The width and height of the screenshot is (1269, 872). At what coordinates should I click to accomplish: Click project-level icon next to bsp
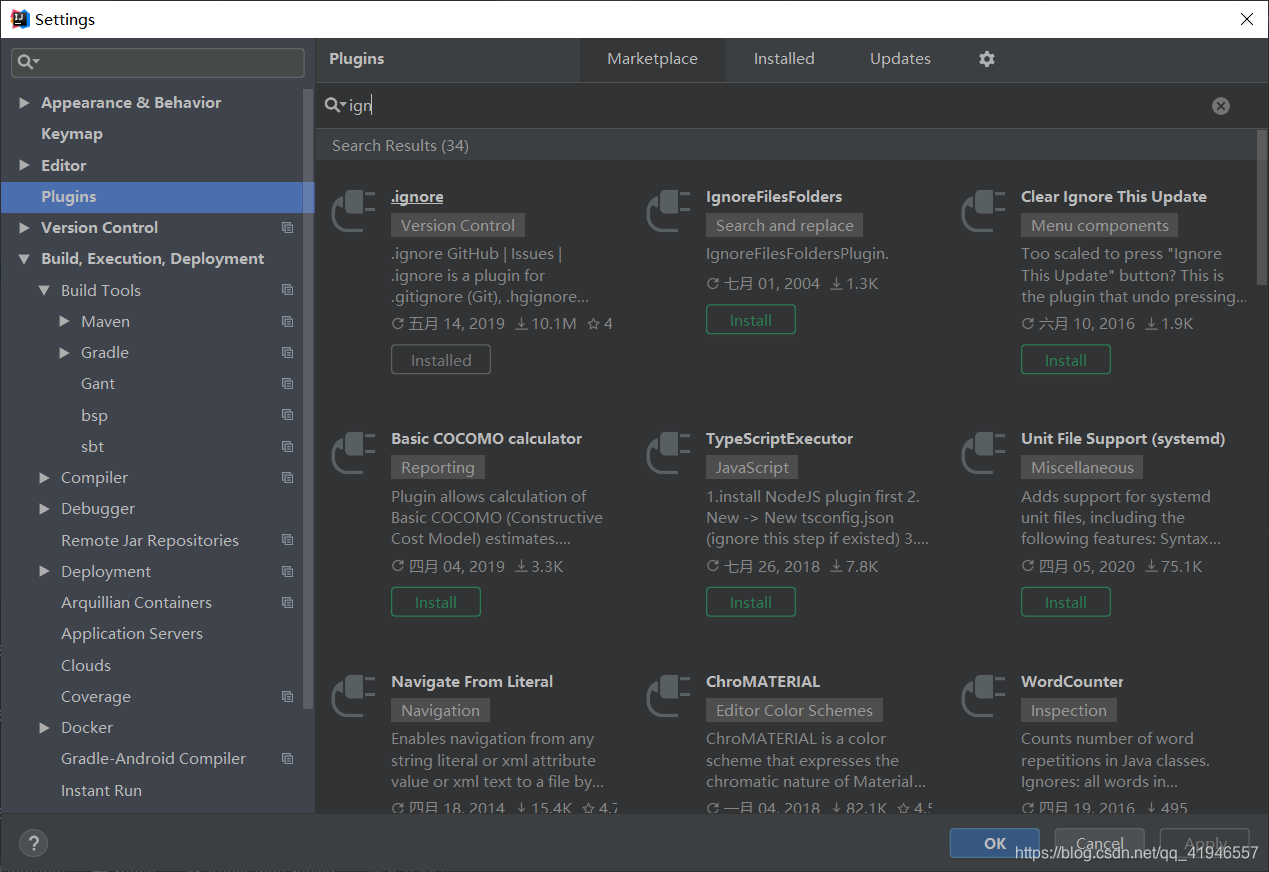tap(288, 415)
